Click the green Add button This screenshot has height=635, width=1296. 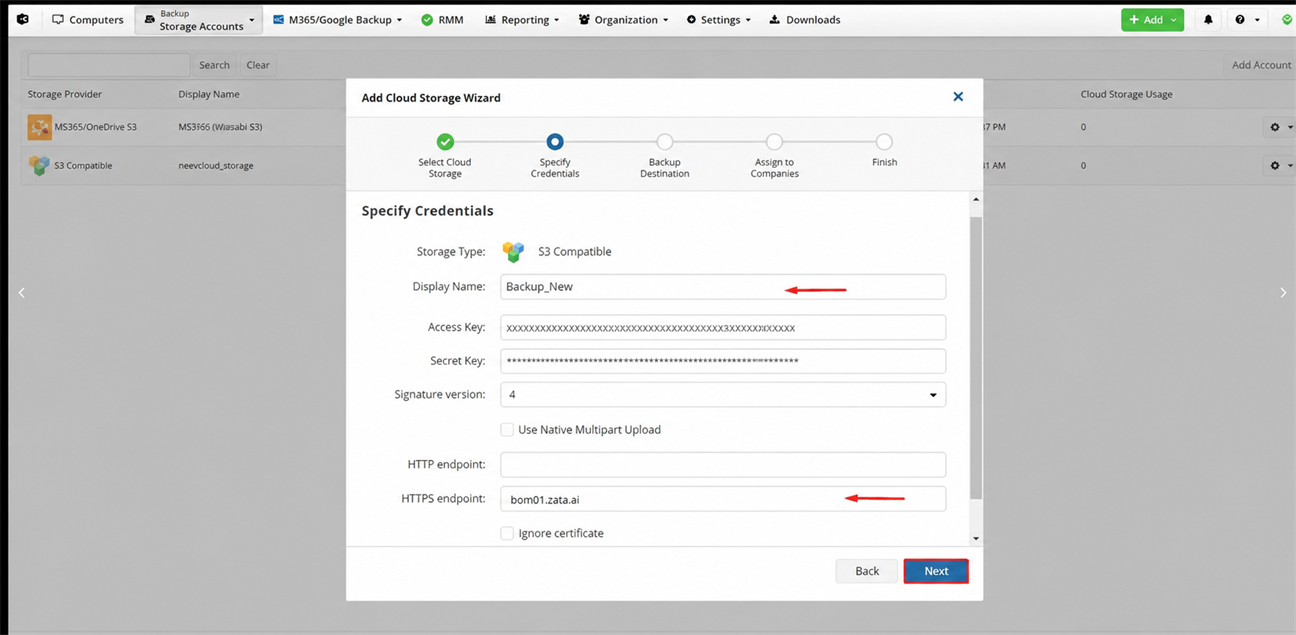point(1152,19)
